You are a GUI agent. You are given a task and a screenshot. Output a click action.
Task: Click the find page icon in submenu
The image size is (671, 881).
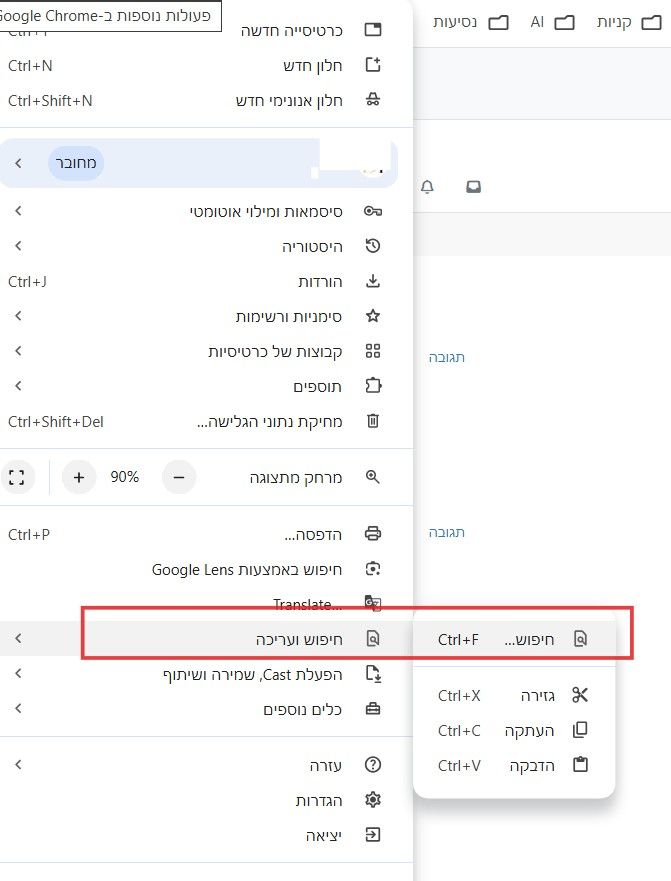pyautogui.click(x=581, y=639)
